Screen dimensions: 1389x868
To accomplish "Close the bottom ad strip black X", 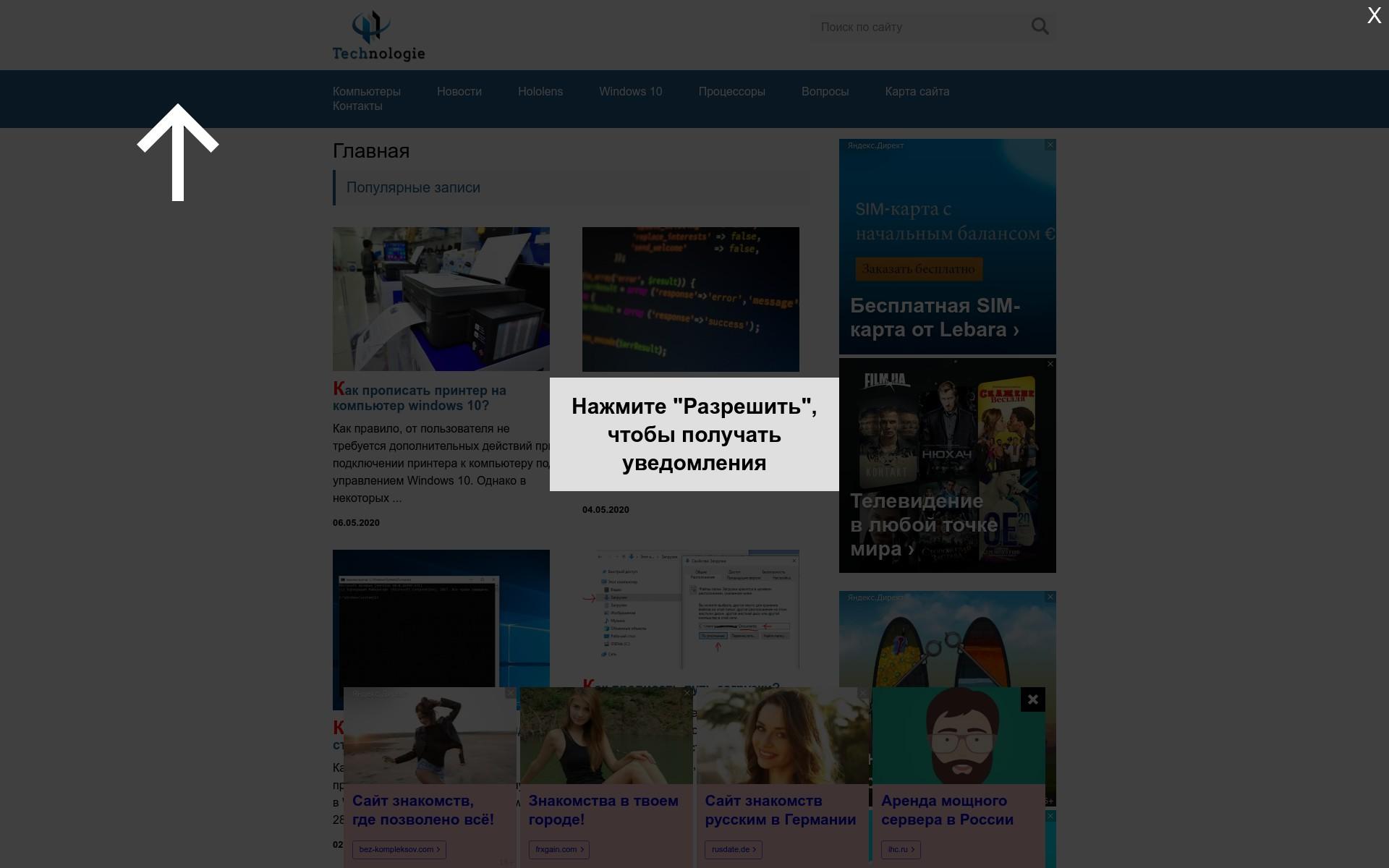I will pos(1032,699).
